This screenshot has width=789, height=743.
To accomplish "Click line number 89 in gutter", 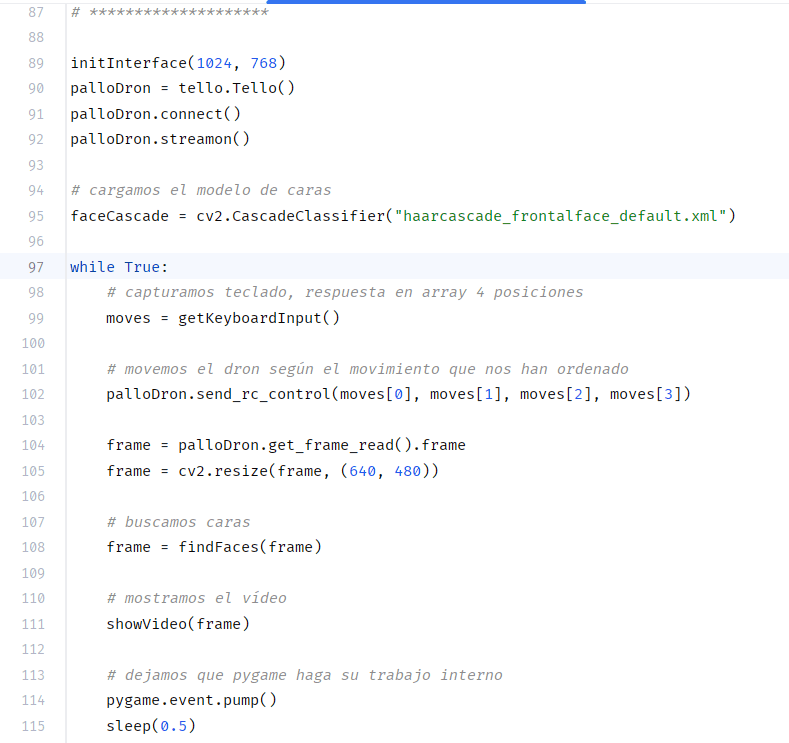I will [x=36, y=63].
